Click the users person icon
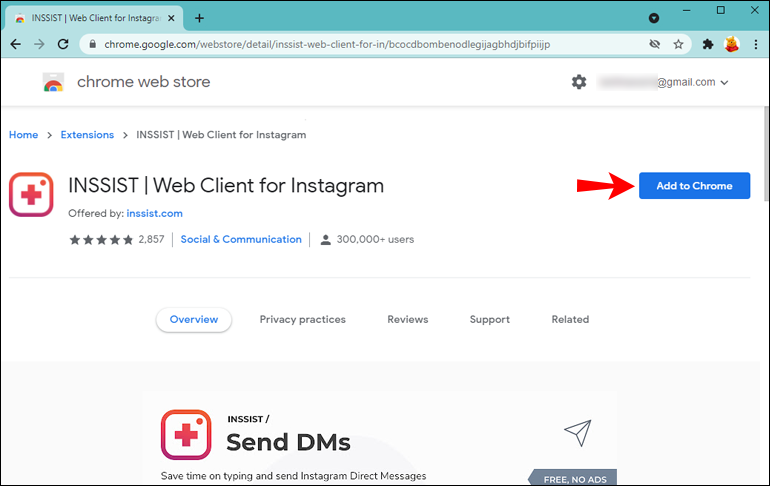The image size is (770, 486). (x=325, y=240)
